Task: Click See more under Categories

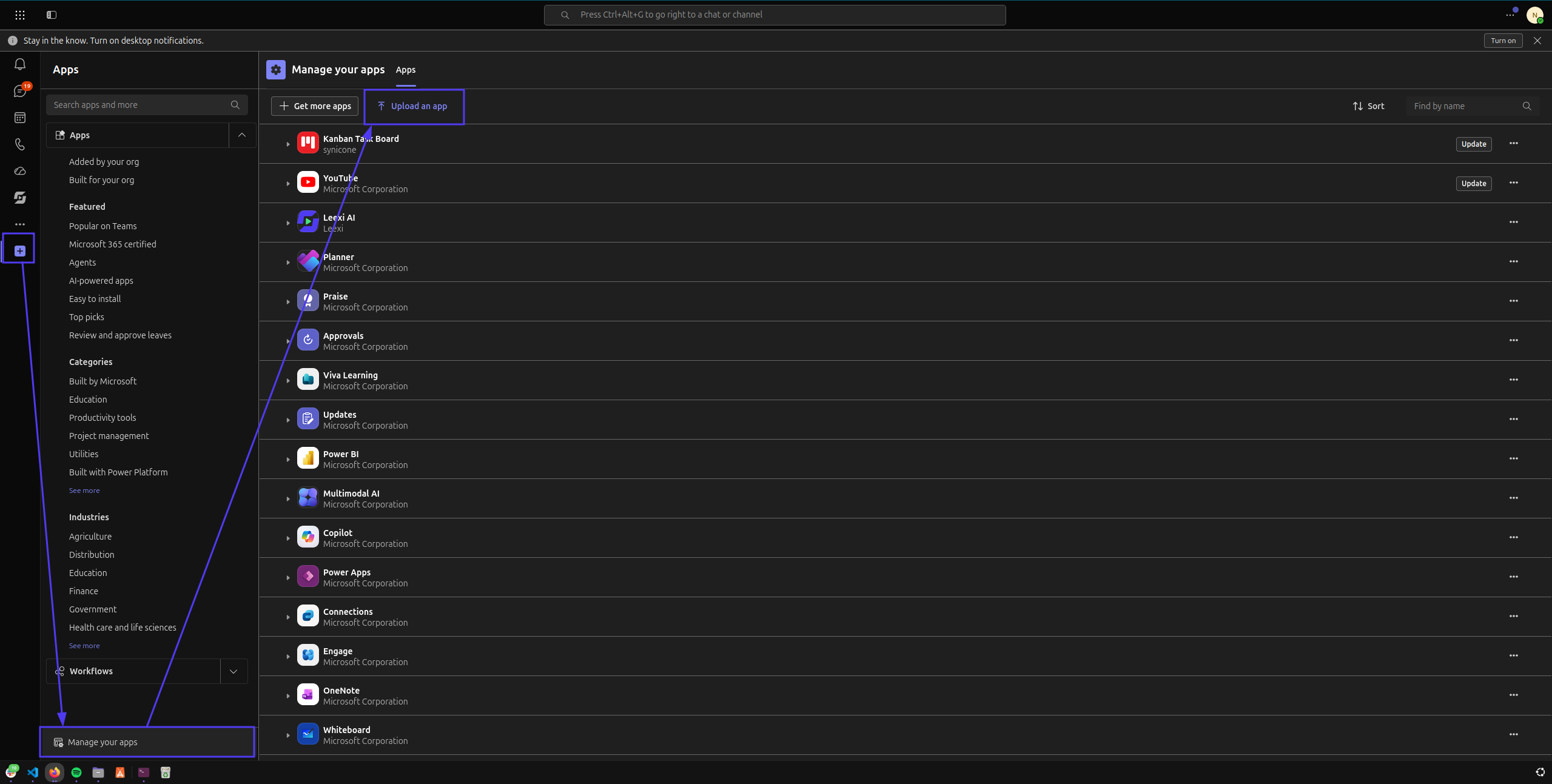Action: click(84, 491)
